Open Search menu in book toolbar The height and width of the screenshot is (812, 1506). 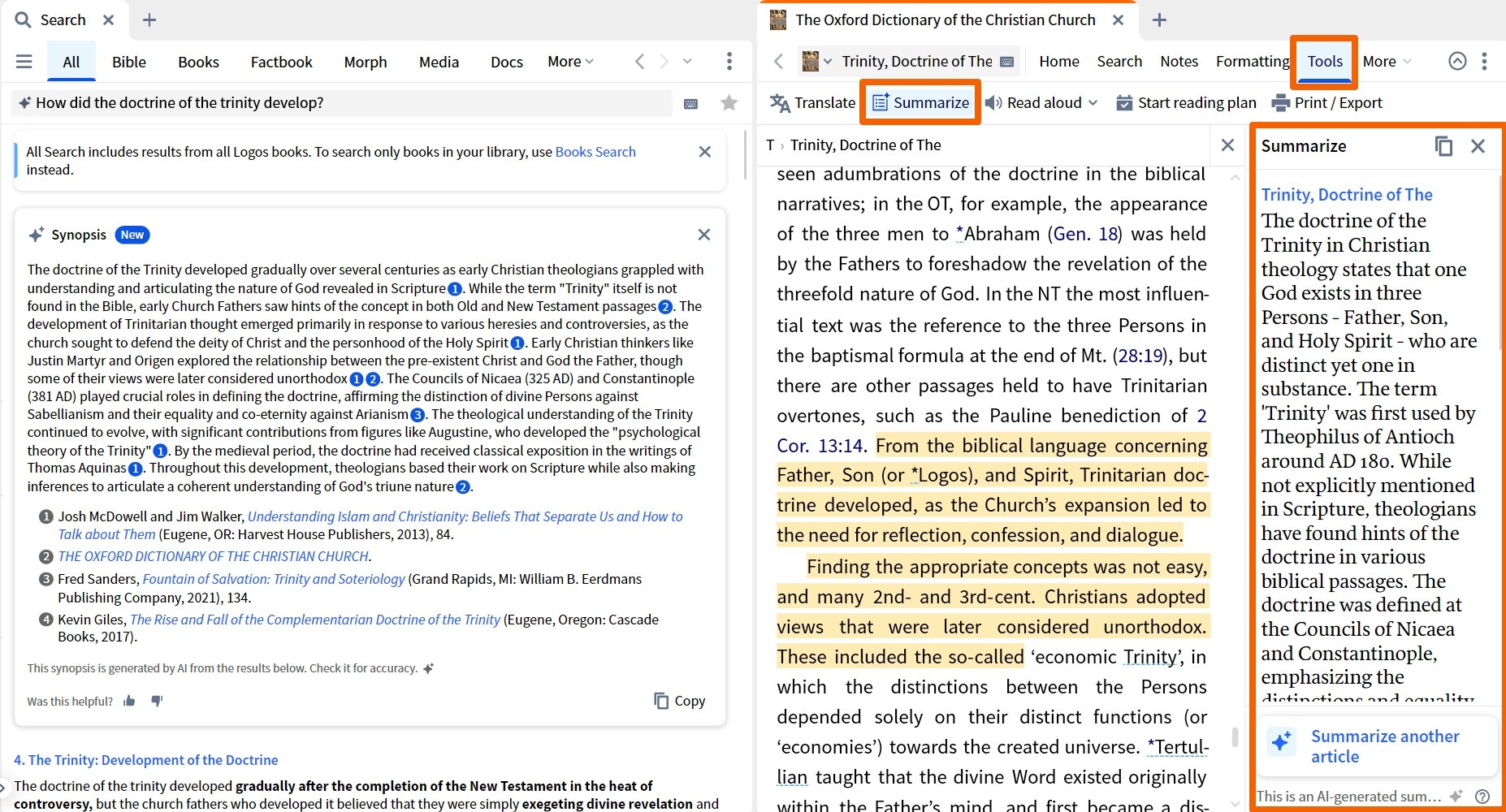[x=1119, y=62]
